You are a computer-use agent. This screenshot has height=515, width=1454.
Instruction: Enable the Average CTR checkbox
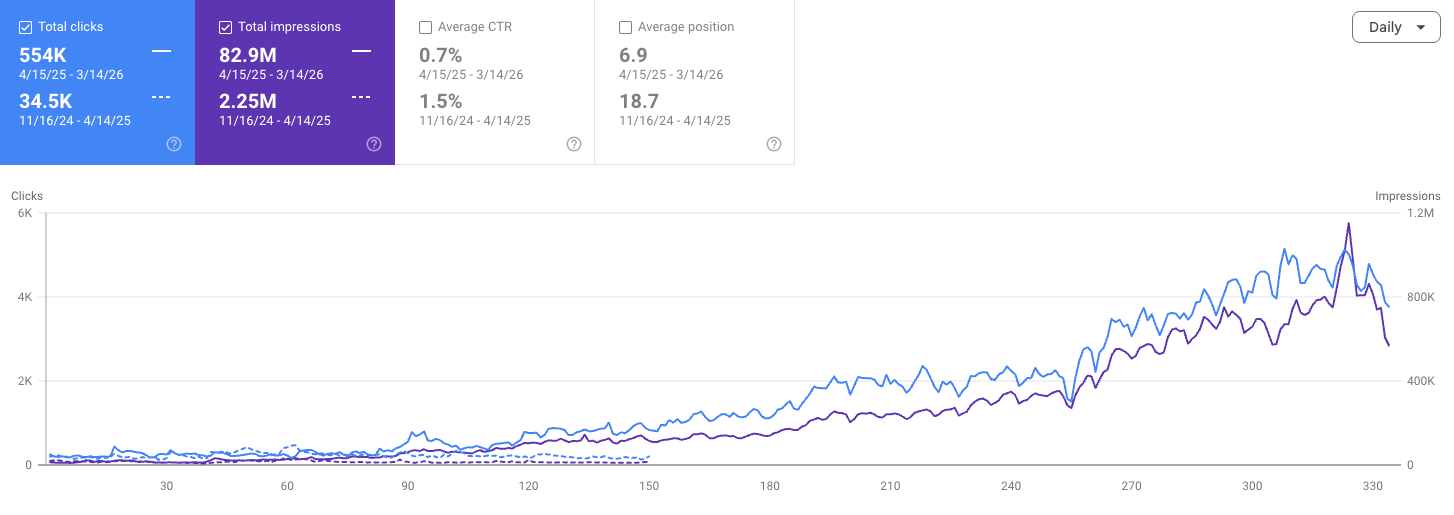pos(426,27)
